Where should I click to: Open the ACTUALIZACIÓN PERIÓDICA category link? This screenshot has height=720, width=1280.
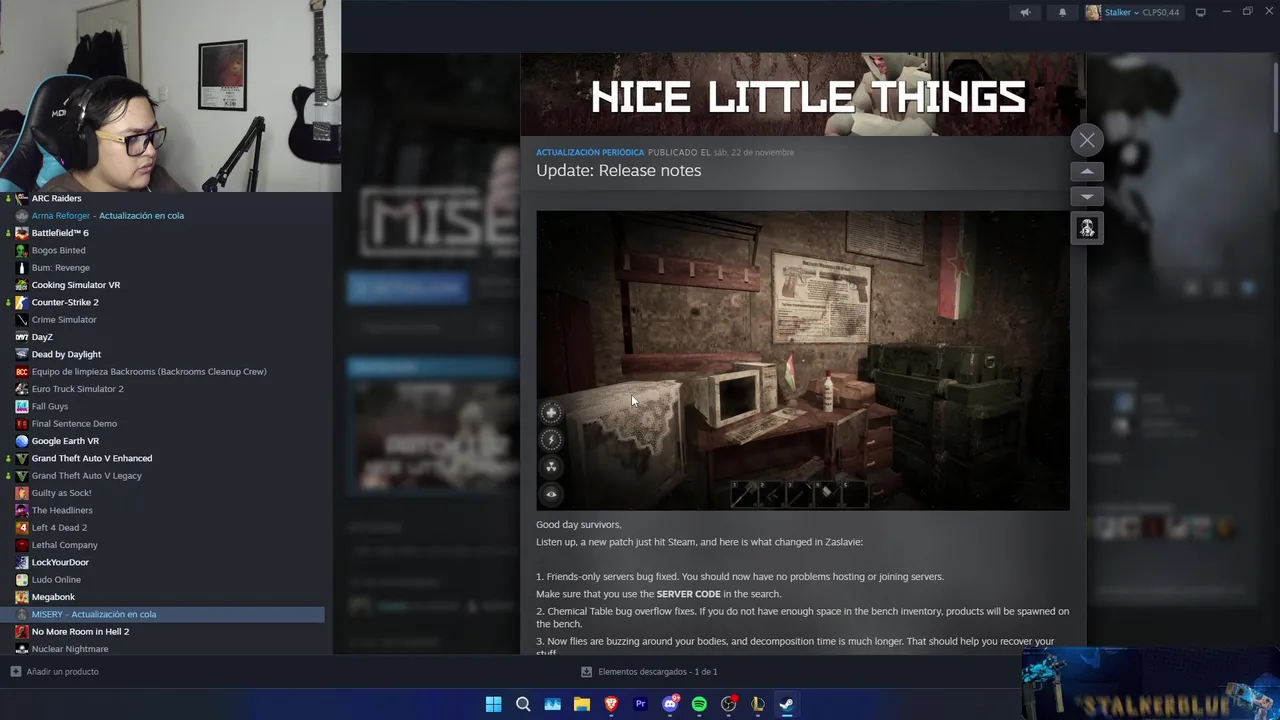(590, 152)
